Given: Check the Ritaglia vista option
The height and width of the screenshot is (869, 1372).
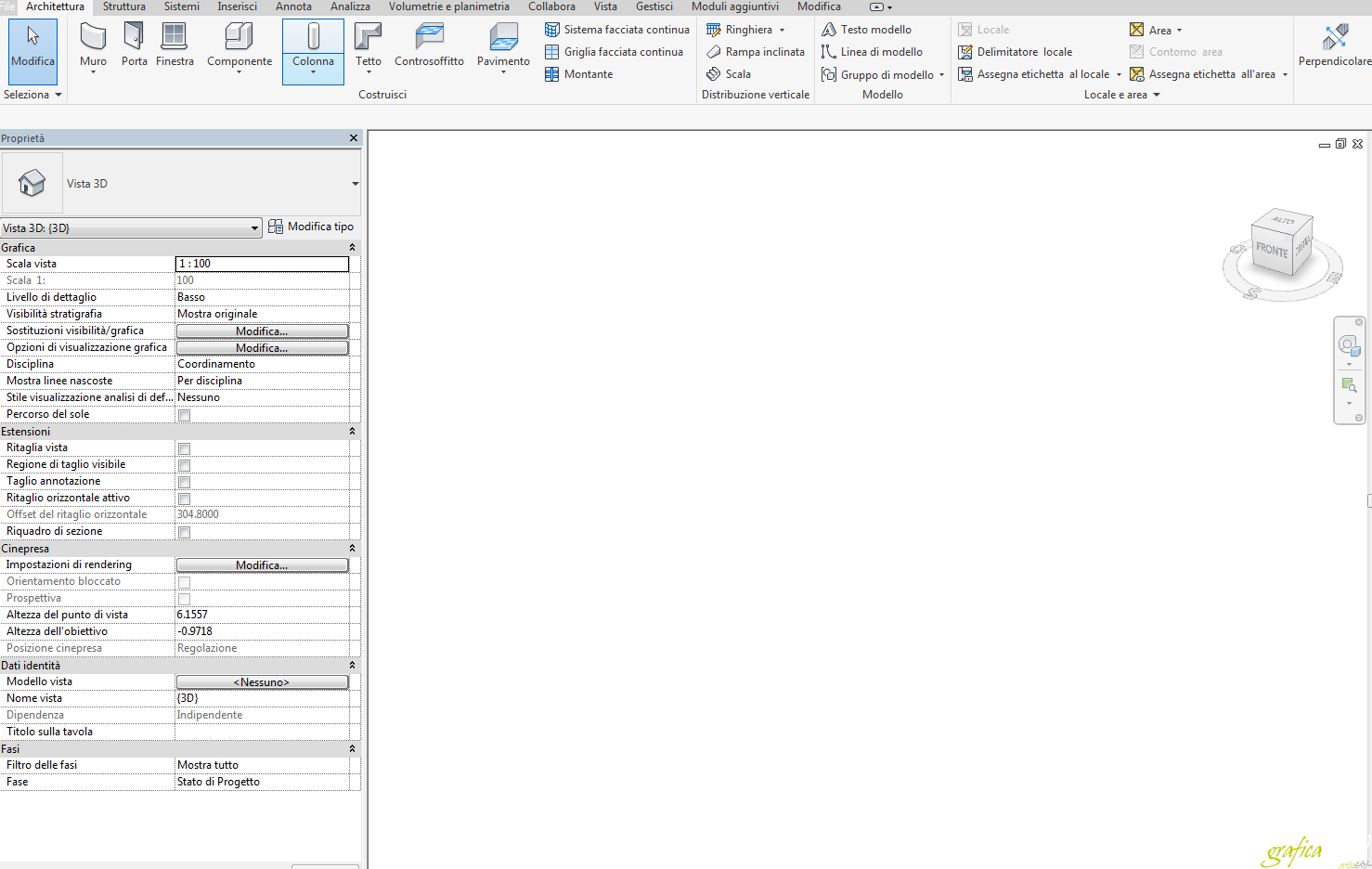Looking at the screenshot, I should [183, 448].
